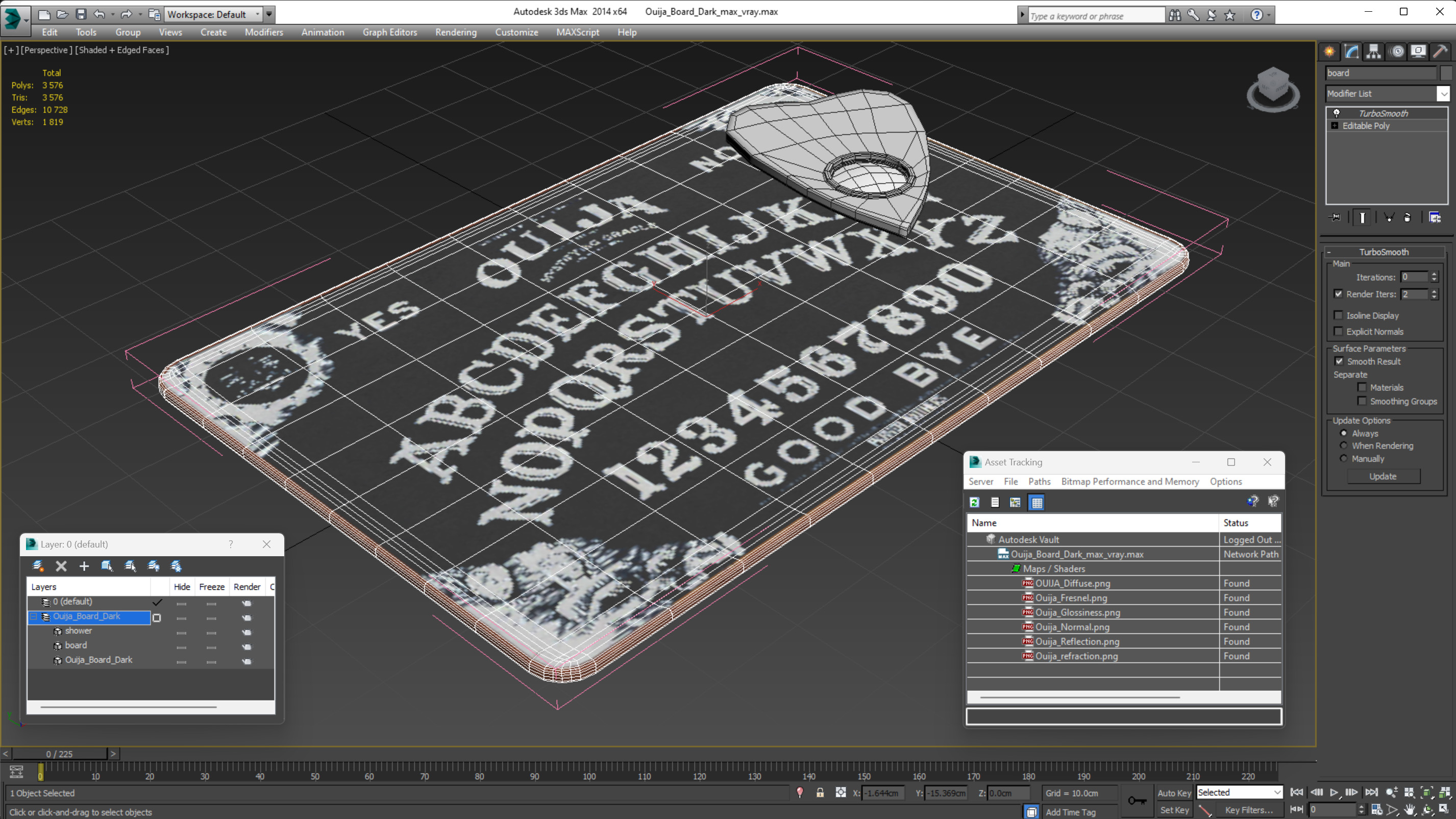
Task: Enable Isoline Display checkbox
Action: click(1338, 315)
